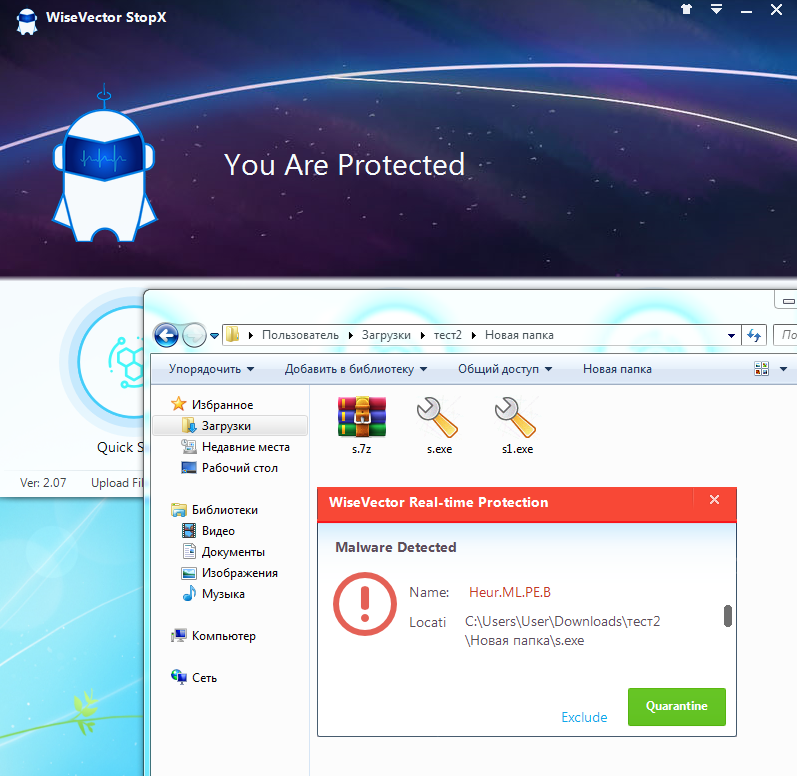Click the Exclude link
The height and width of the screenshot is (776, 797).
click(x=584, y=717)
